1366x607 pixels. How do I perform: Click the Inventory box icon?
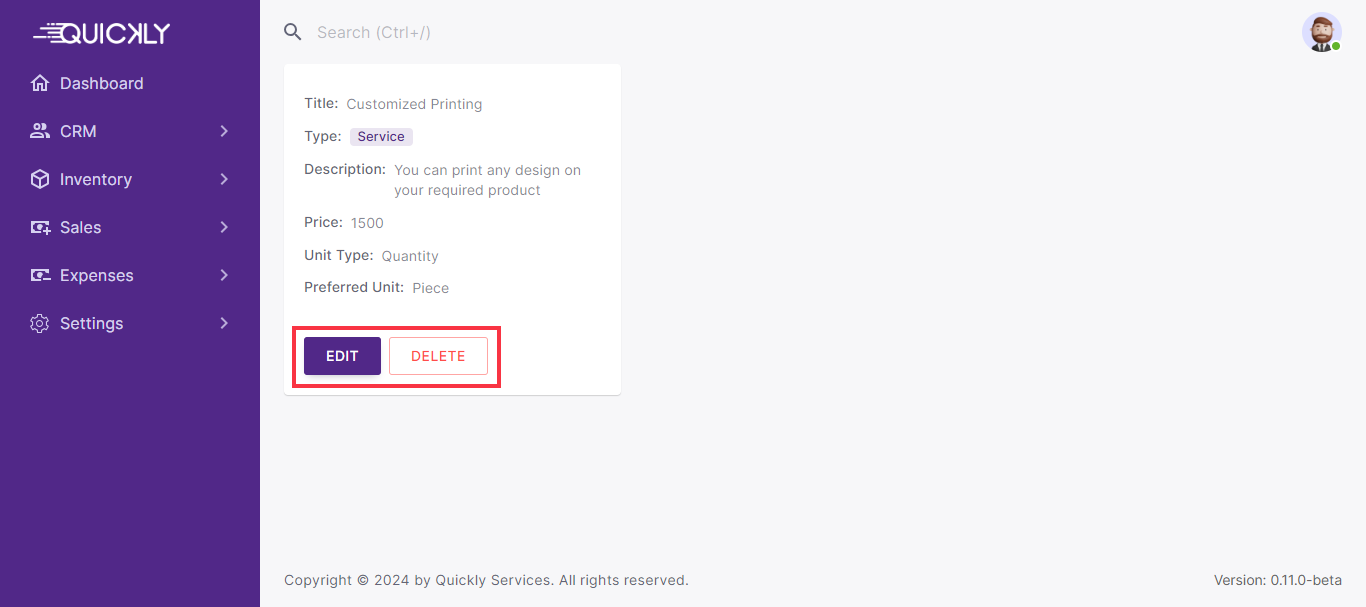[40, 179]
